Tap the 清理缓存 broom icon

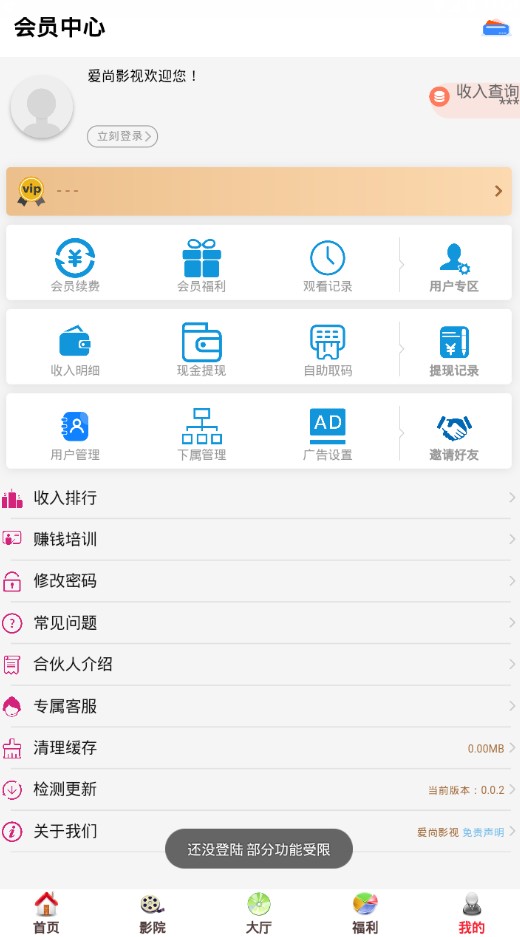coord(12,748)
